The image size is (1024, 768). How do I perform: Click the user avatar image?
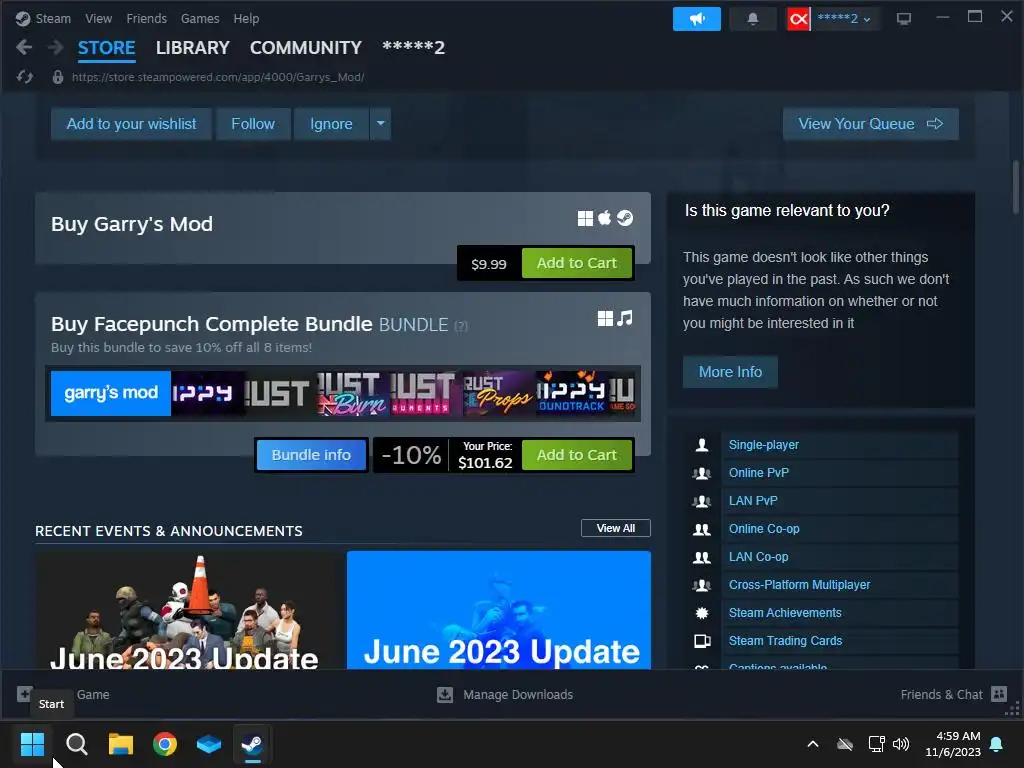[x=798, y=19]
